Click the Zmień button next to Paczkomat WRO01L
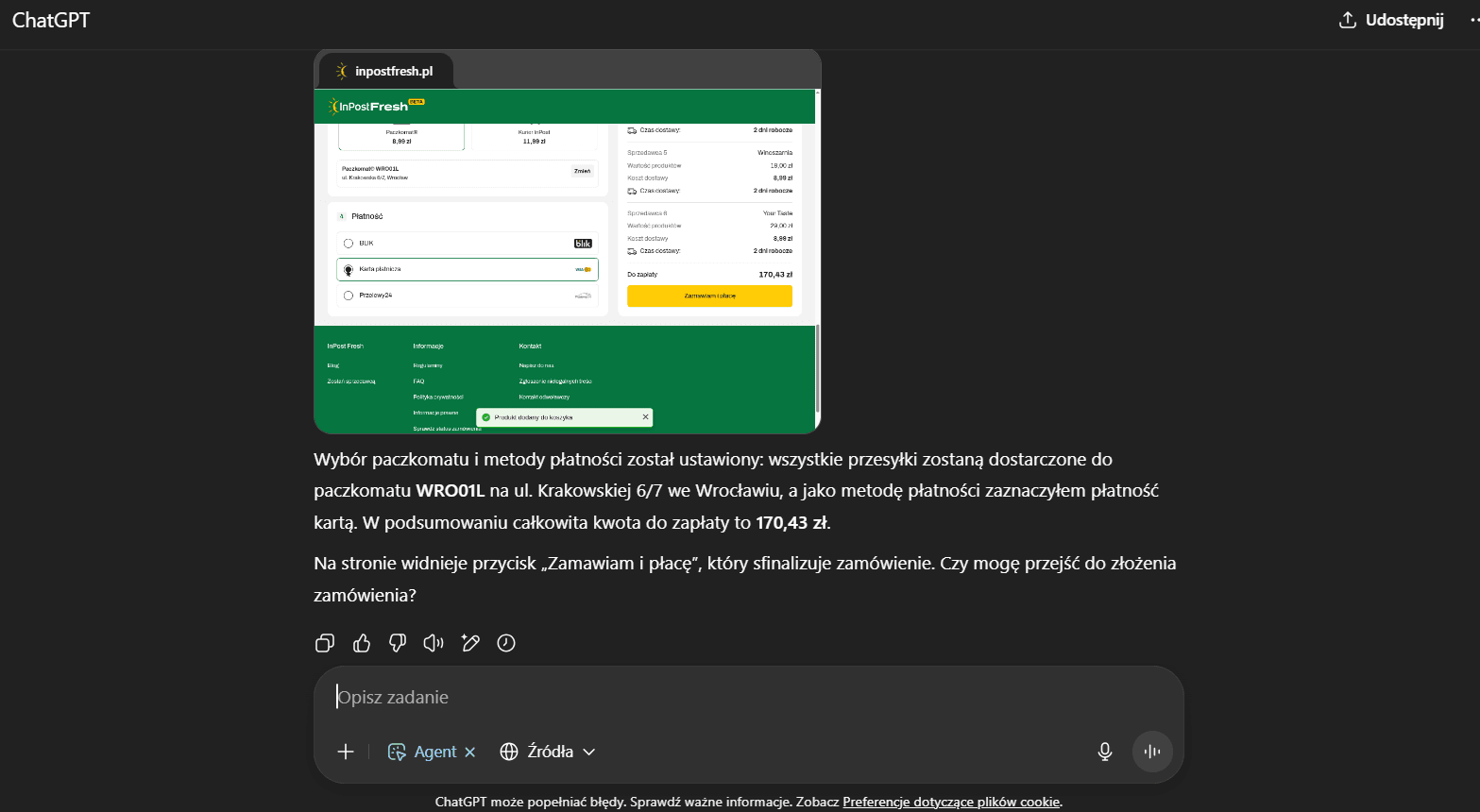This screenshot has width=1480, height=812. 582,171
